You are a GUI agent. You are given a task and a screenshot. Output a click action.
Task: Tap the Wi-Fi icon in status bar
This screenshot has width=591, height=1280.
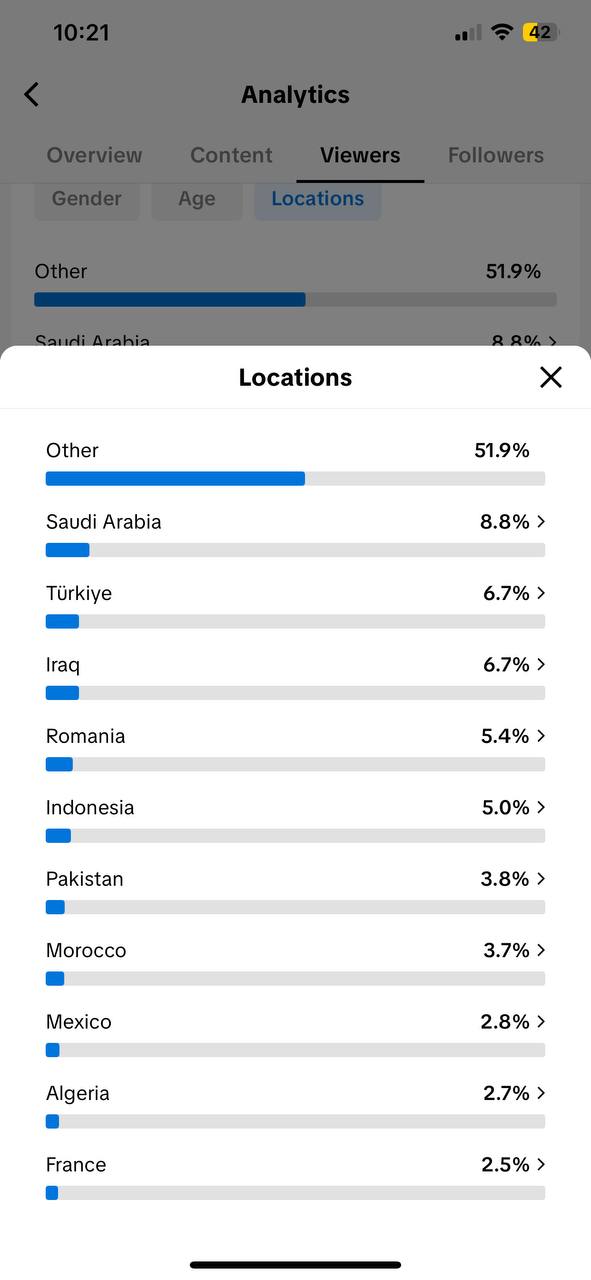[501, 32]
